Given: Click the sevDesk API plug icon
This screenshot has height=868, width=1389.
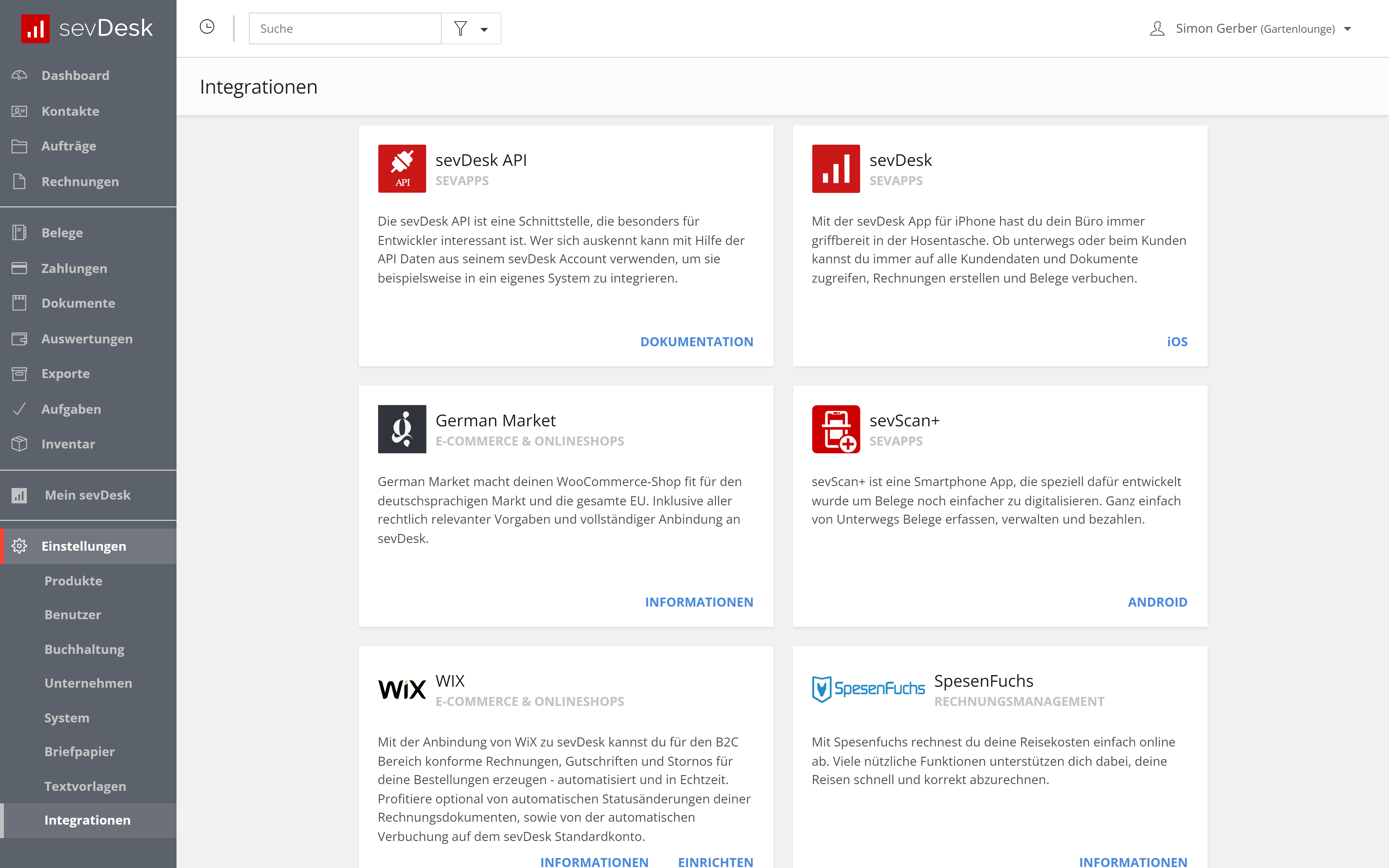Looking at the screenshot, I should 402,168.
